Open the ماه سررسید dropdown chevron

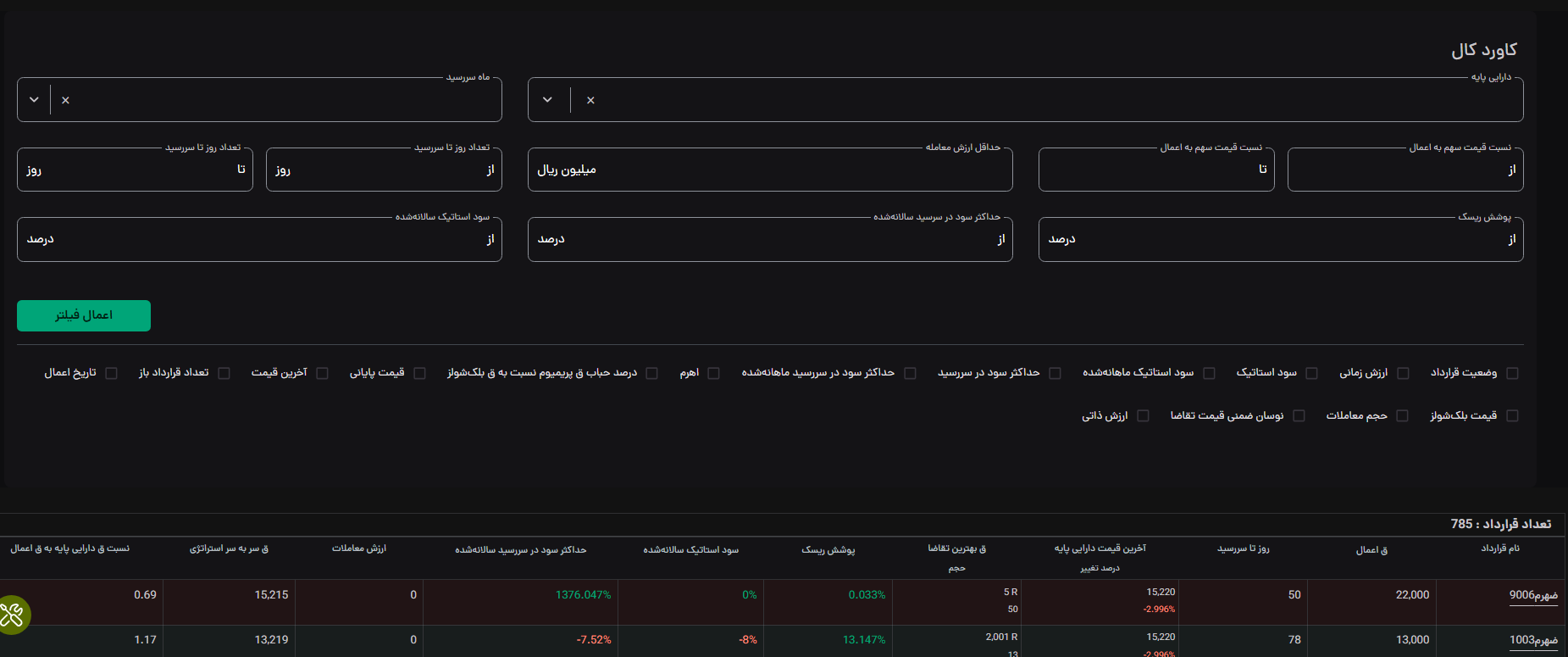(x=34, y=100)
